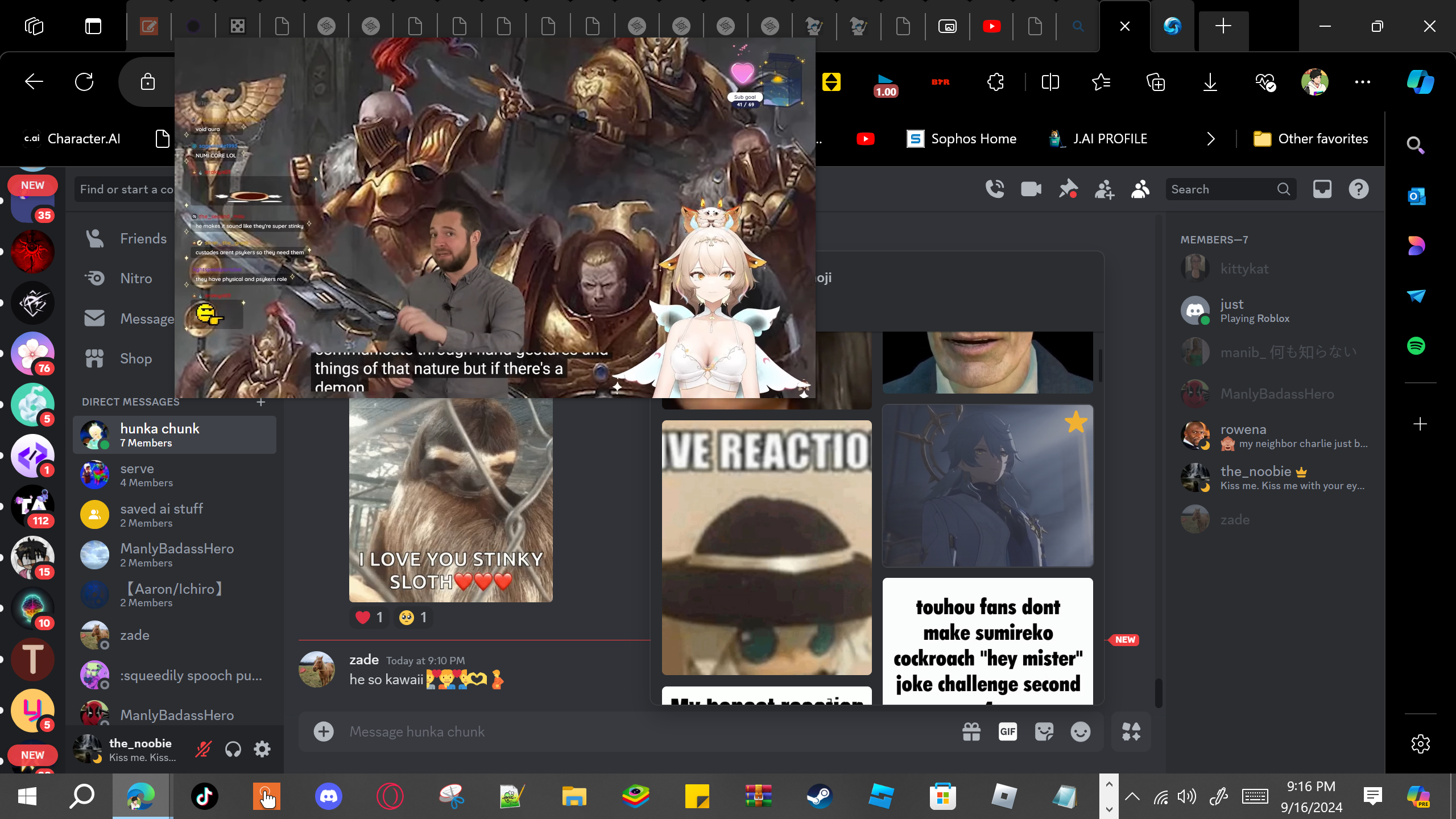
Task: Toggle deafen headphones in Discord
Action: coord(233,750)
